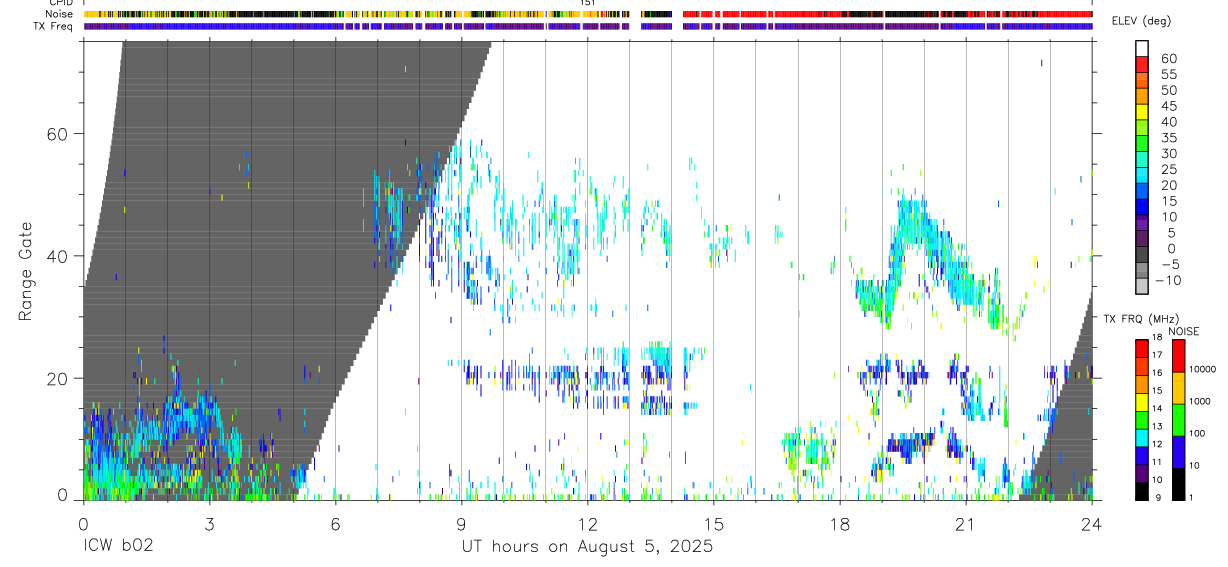Click the 'NOISE' legend title
The height and width of the screenshot is (567, 1228).
point(1184,331)
